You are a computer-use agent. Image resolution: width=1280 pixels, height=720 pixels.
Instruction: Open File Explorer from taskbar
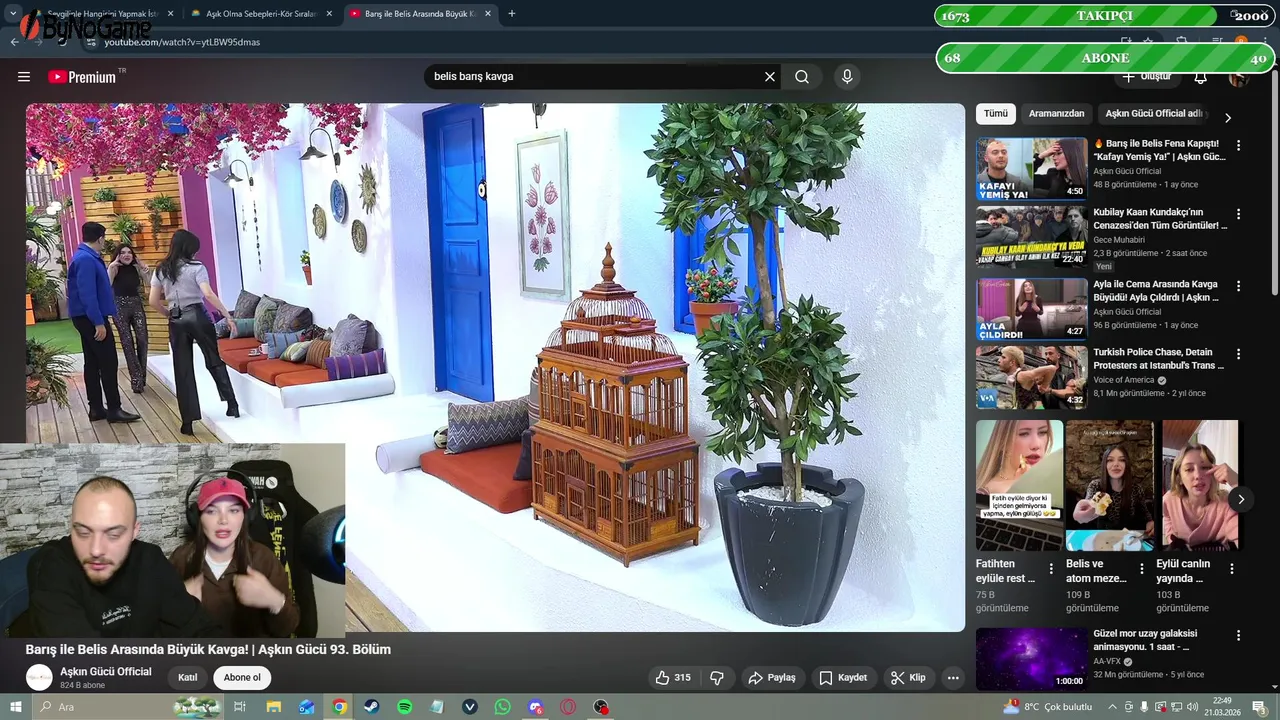pos(273,707)
